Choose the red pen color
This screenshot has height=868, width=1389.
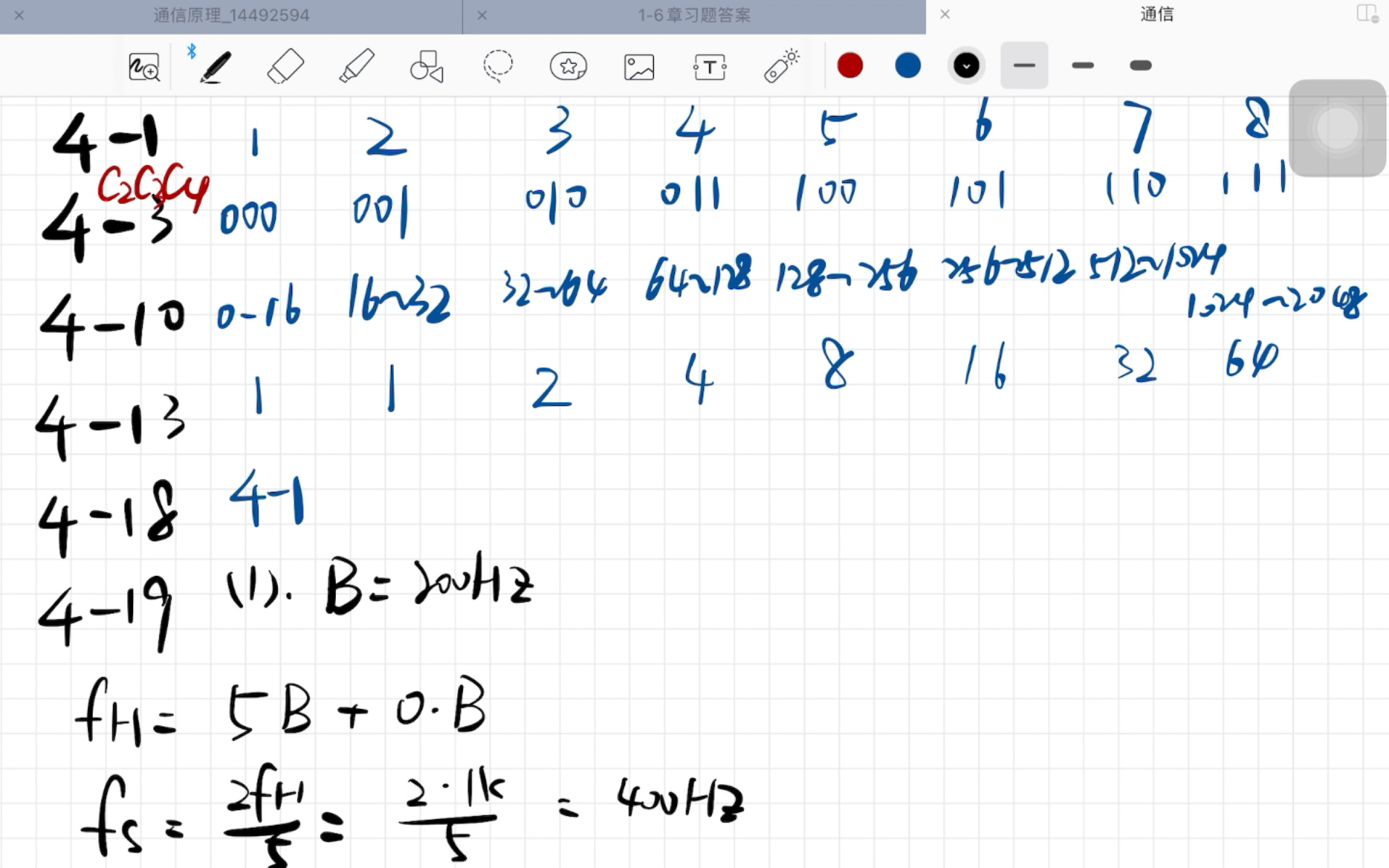(850, 65)
